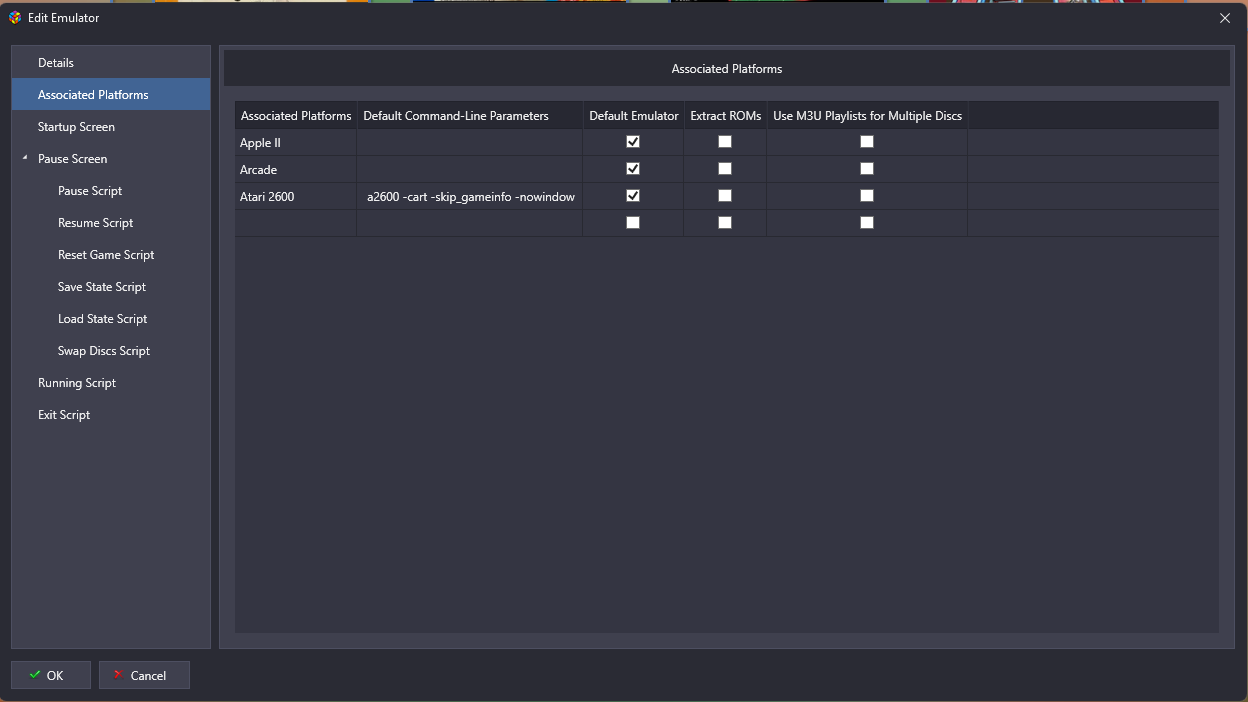Collapse the Pause Screen tree node
The height and width of the screenshot is (702, 1248).
pyautogui.click(x=25, y=158)
